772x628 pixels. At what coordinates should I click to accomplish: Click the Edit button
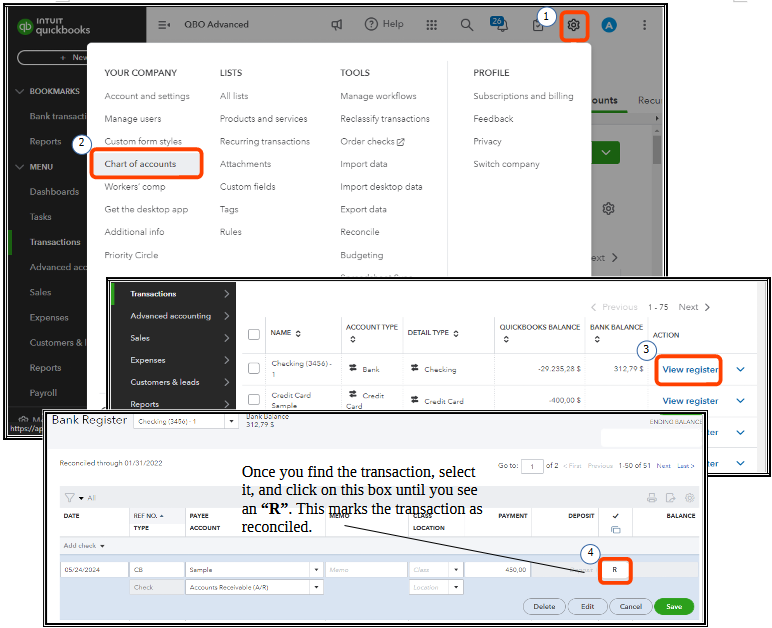(587, 606)
